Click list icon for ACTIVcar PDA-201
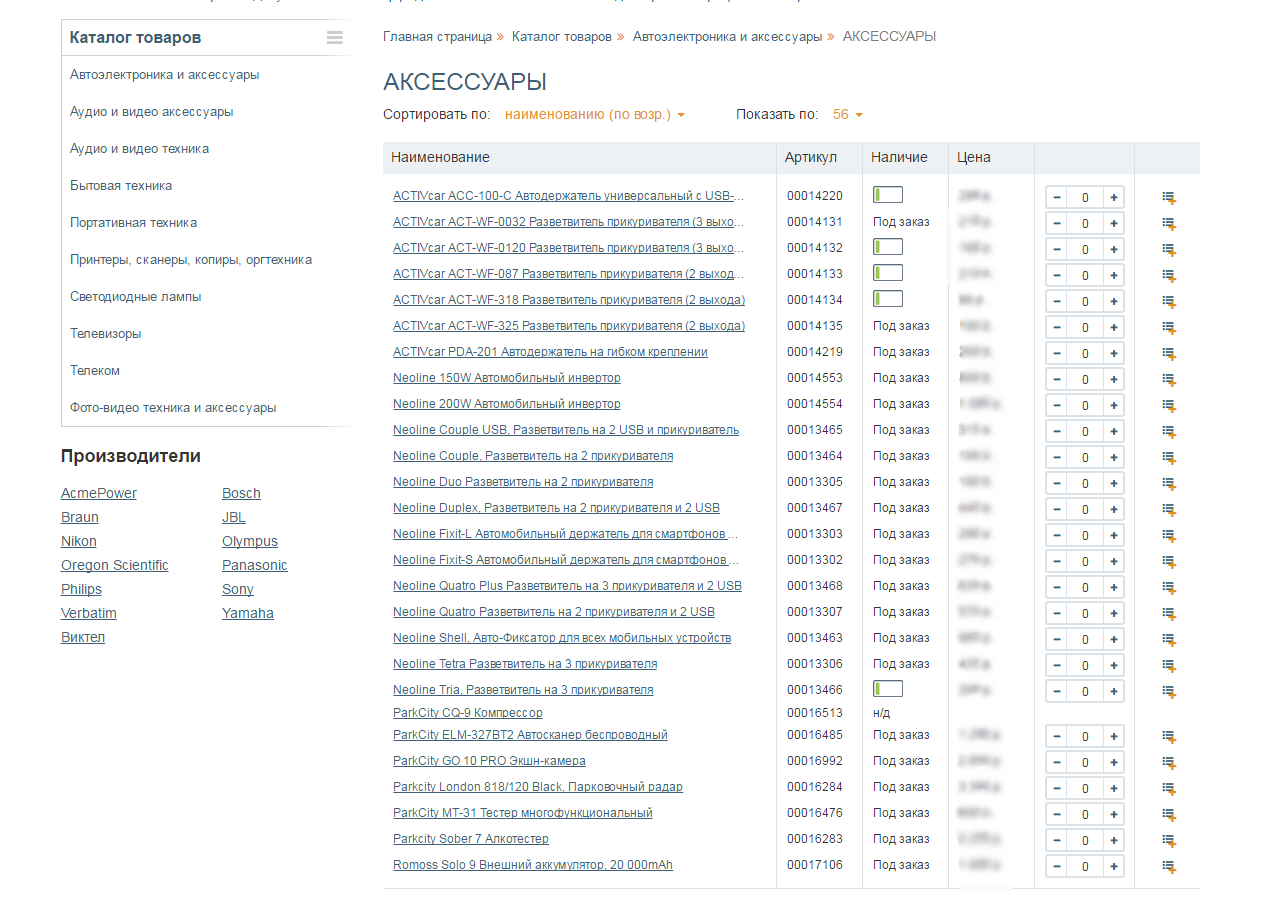Screen dimensions: 1265x898 1169,354
